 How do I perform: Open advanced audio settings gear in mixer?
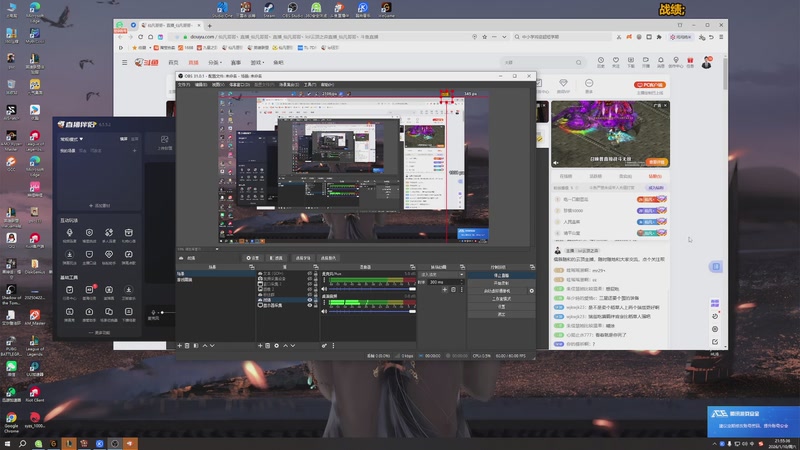[325, 345]
